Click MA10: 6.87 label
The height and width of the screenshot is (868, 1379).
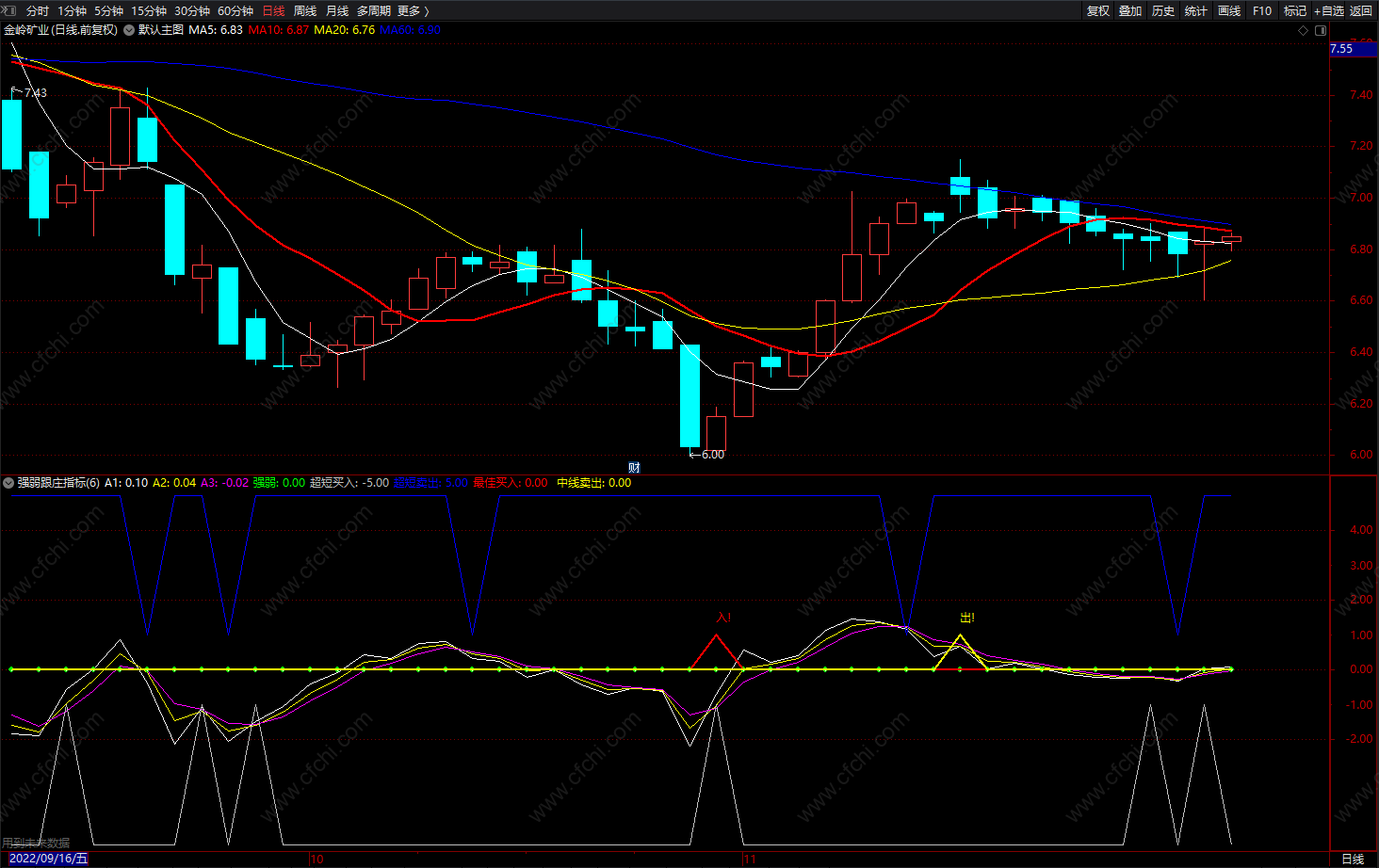(279, 30)
